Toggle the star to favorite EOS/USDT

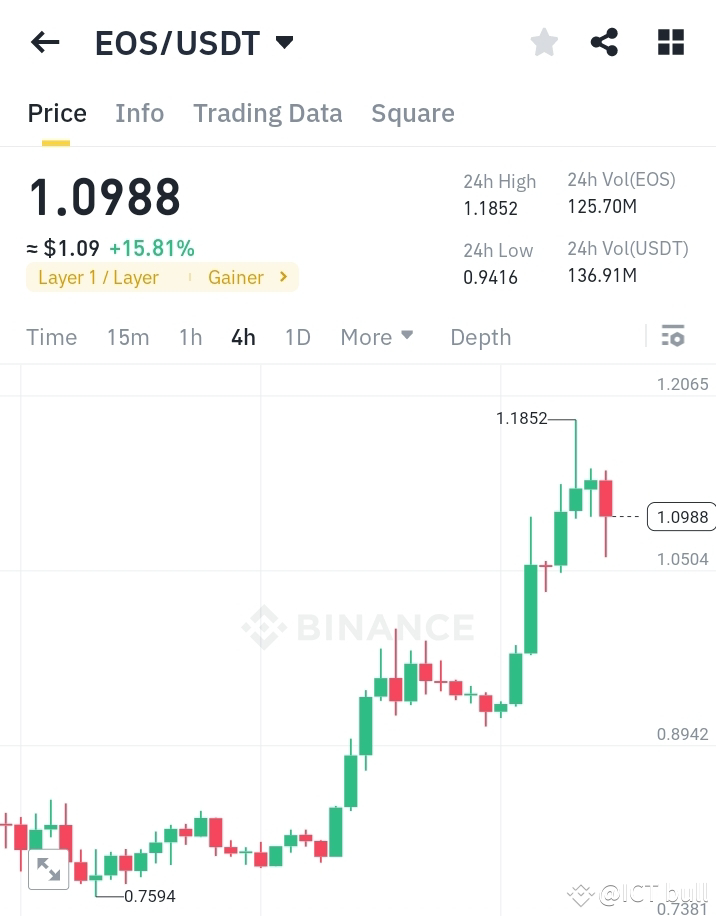(543, 41)
